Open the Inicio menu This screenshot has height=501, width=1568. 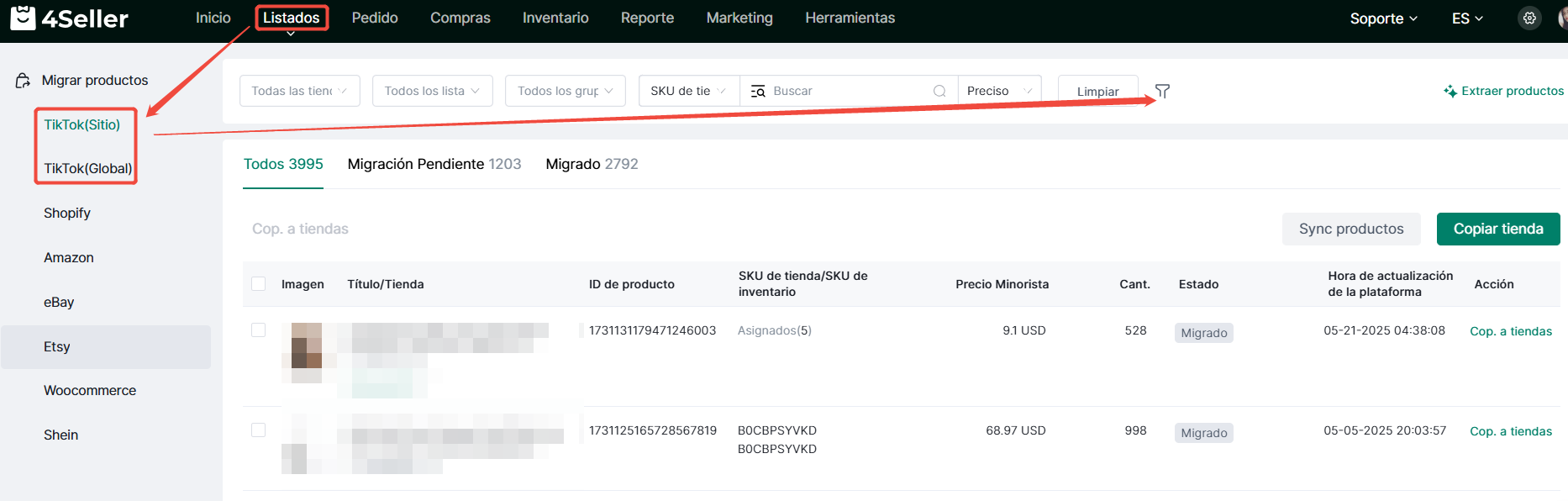click(x=213, y=18)
